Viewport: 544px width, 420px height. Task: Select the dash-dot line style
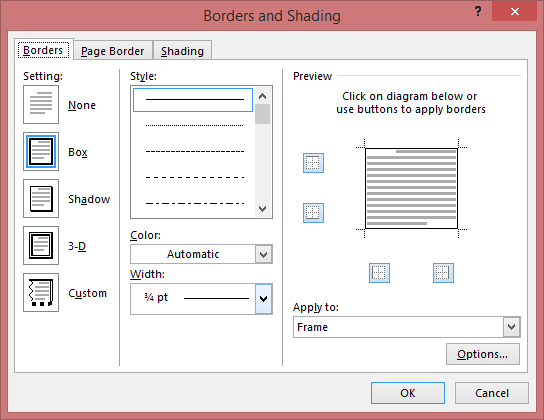[x=195, y=203]
